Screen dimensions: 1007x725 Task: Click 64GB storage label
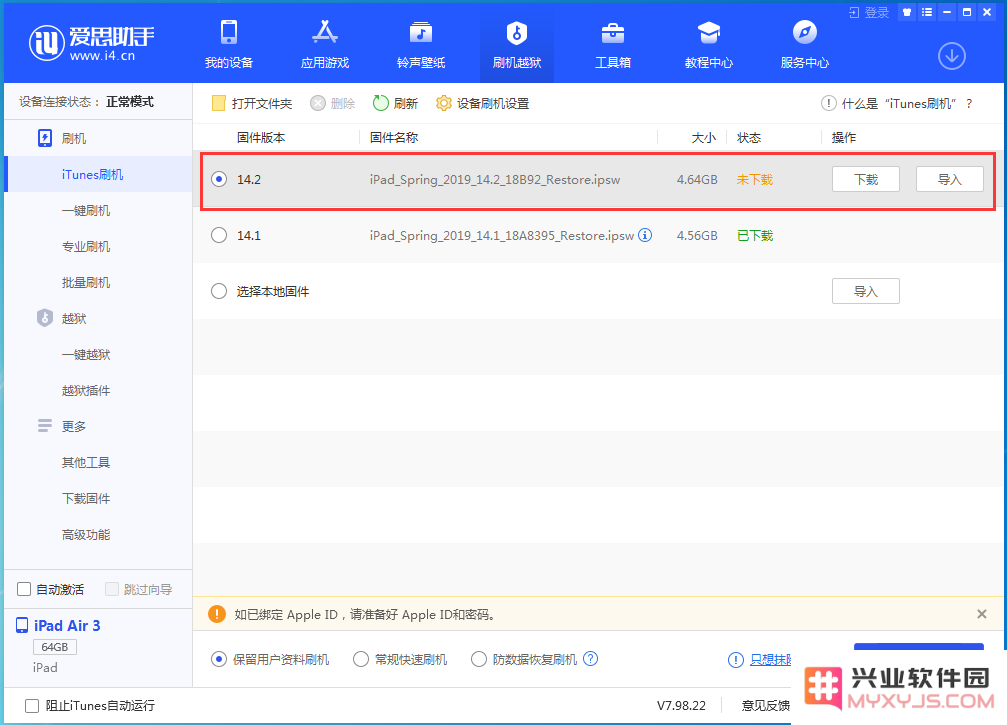click(55, 647)
